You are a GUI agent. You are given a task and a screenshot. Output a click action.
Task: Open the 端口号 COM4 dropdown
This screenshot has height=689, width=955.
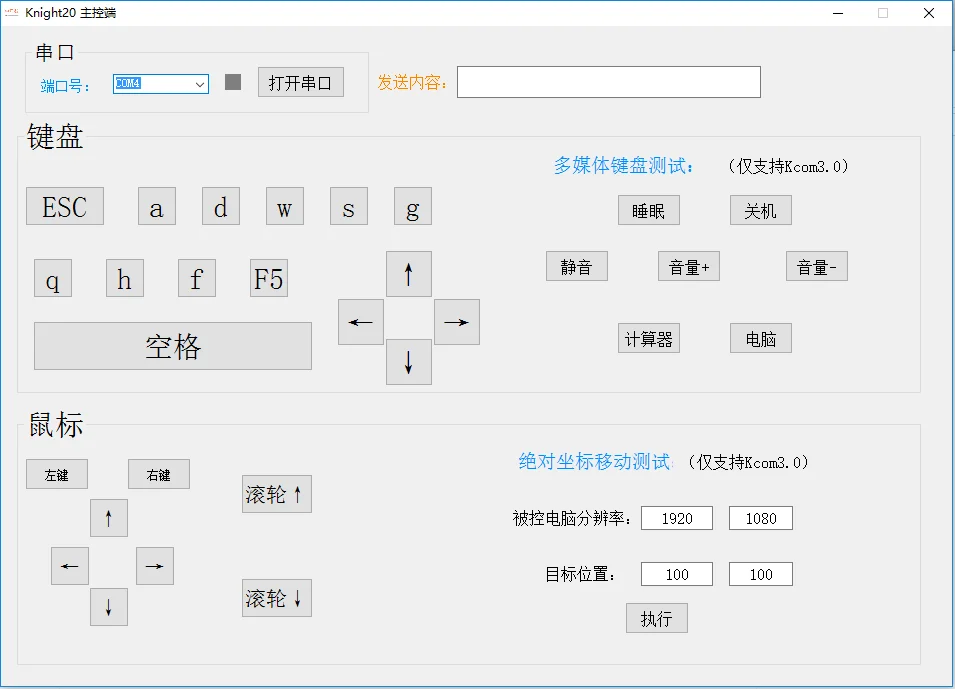click(x=161, y=83)
